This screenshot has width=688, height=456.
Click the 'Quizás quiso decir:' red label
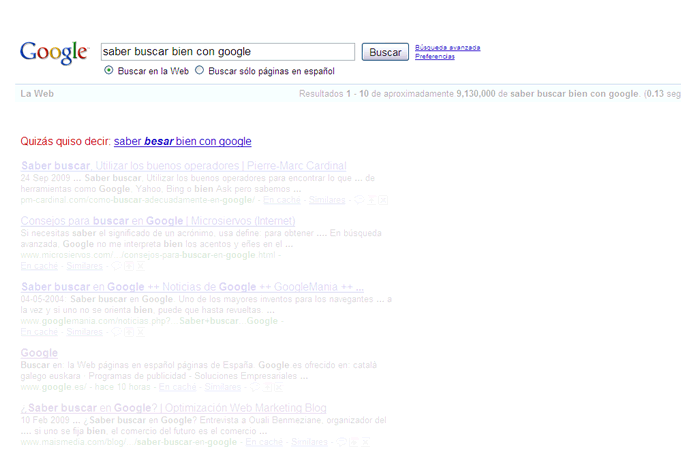tap(65, 141)
